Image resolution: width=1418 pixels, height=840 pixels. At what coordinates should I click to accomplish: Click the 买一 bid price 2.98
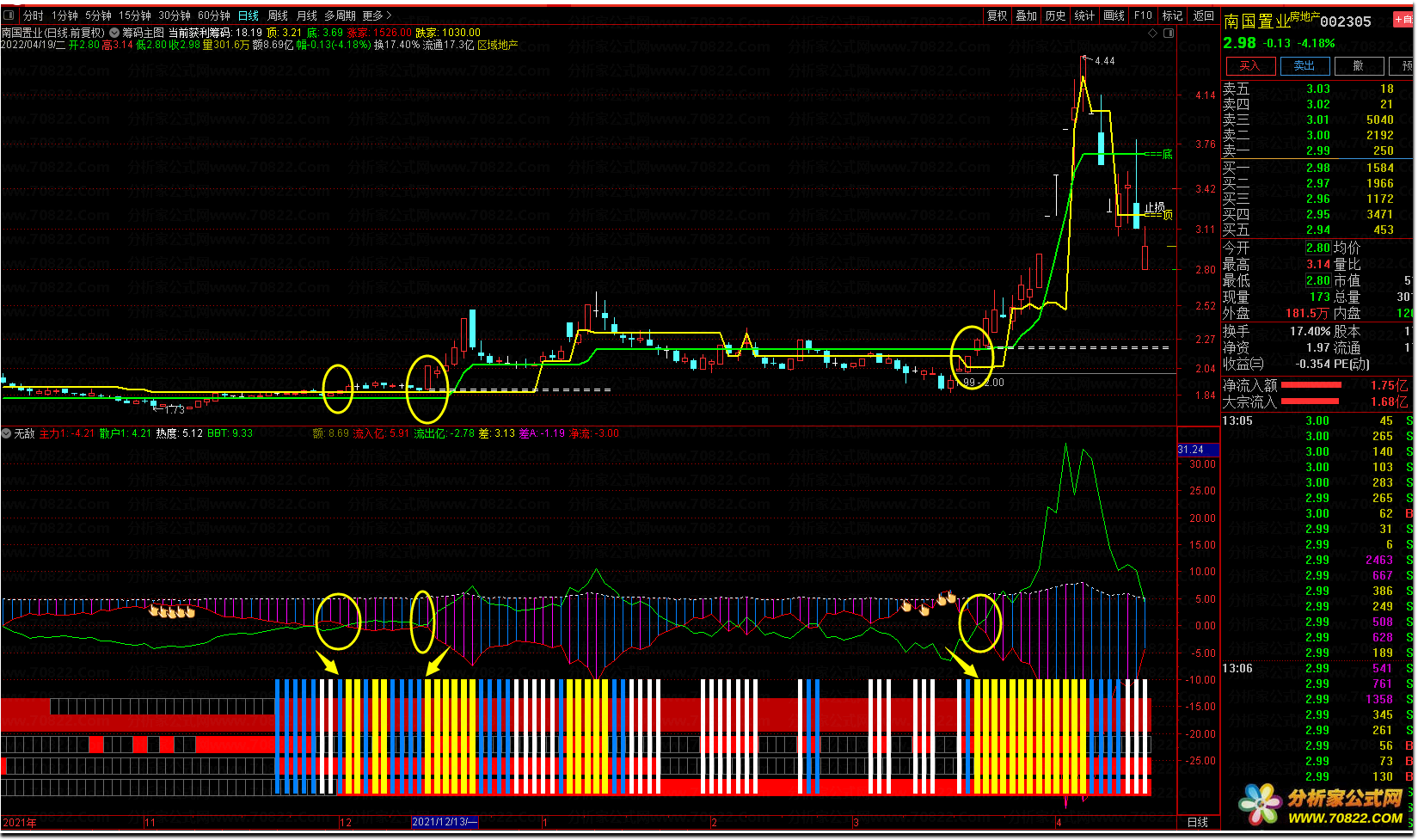coord(1317,168)
